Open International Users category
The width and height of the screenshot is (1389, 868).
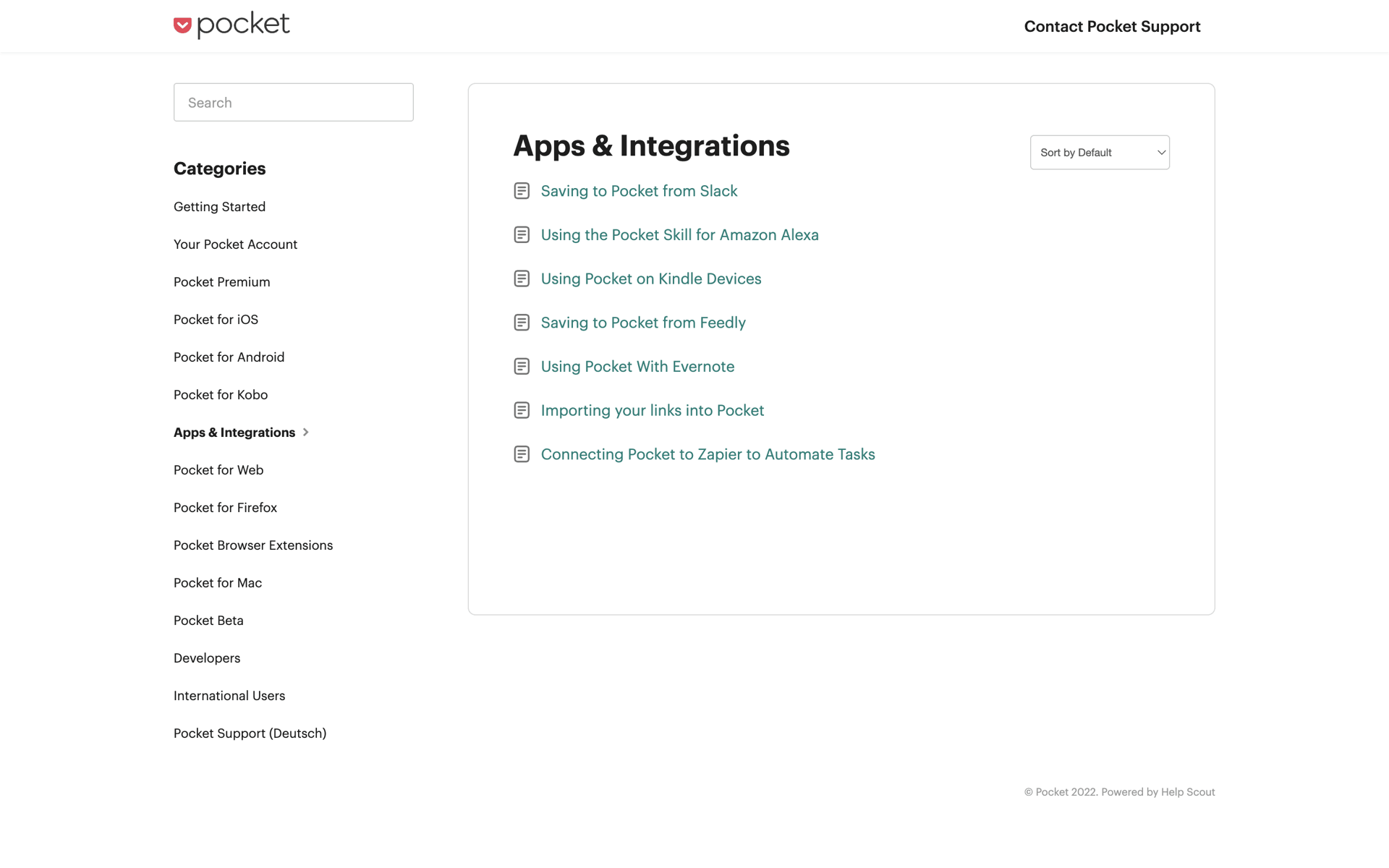229,696
